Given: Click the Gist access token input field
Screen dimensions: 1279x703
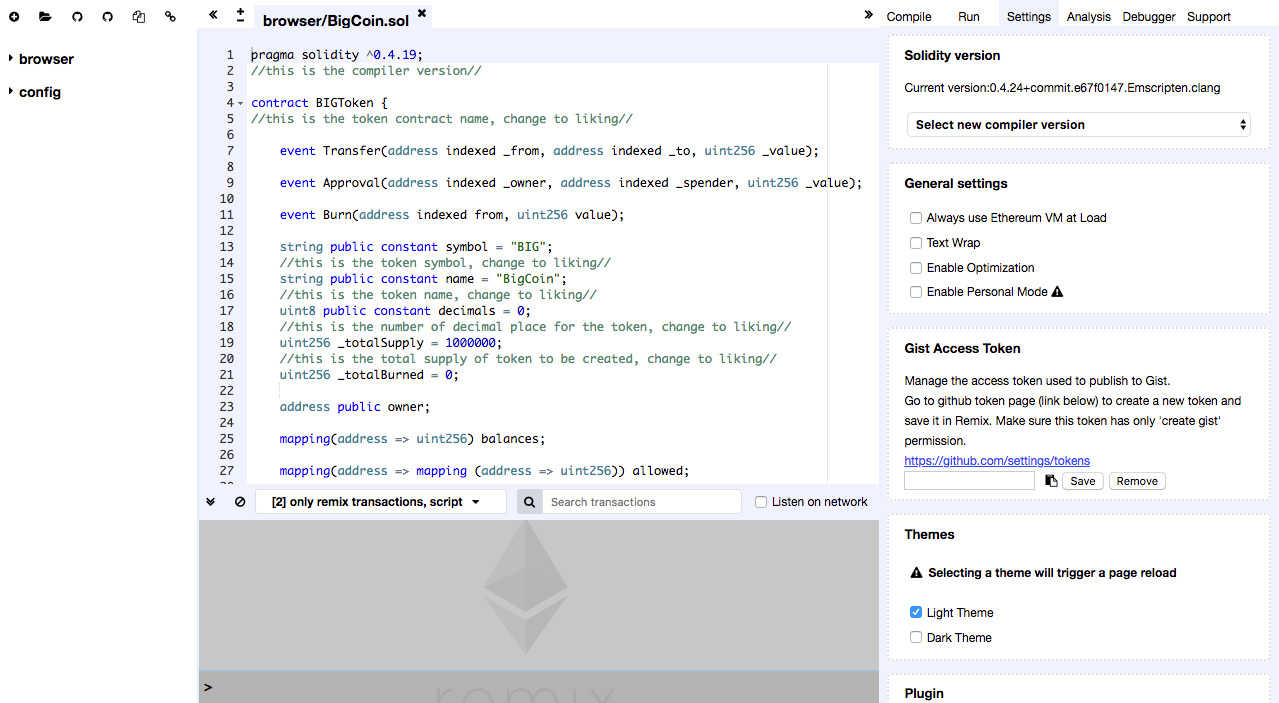Looking at the screenshot, I should click(x=969, y=481).
